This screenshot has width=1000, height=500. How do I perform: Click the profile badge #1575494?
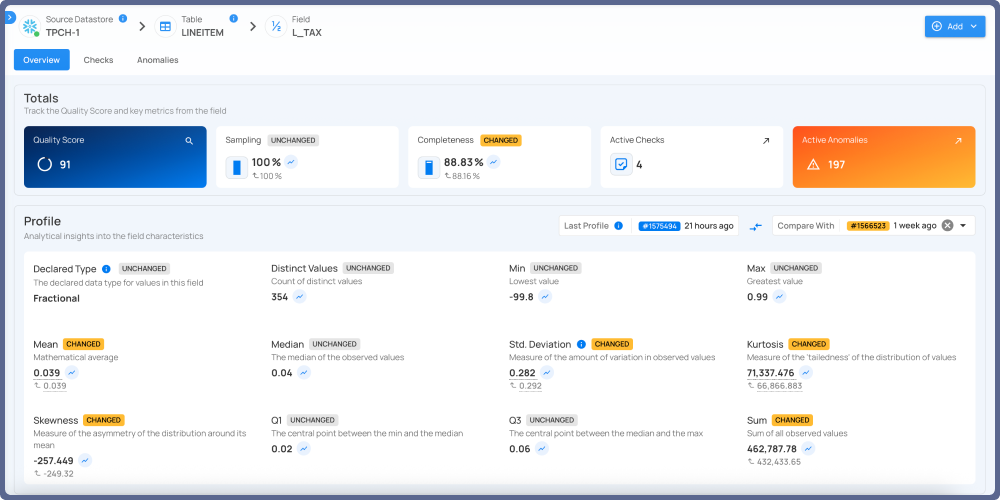[x=659, y=226]
